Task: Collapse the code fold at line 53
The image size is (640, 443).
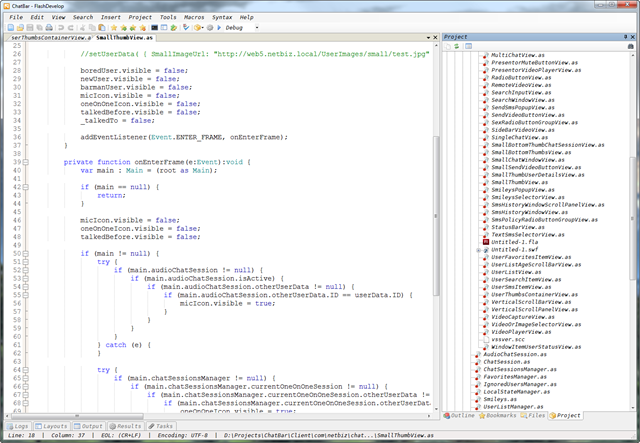Action: (x=26, y=278)
